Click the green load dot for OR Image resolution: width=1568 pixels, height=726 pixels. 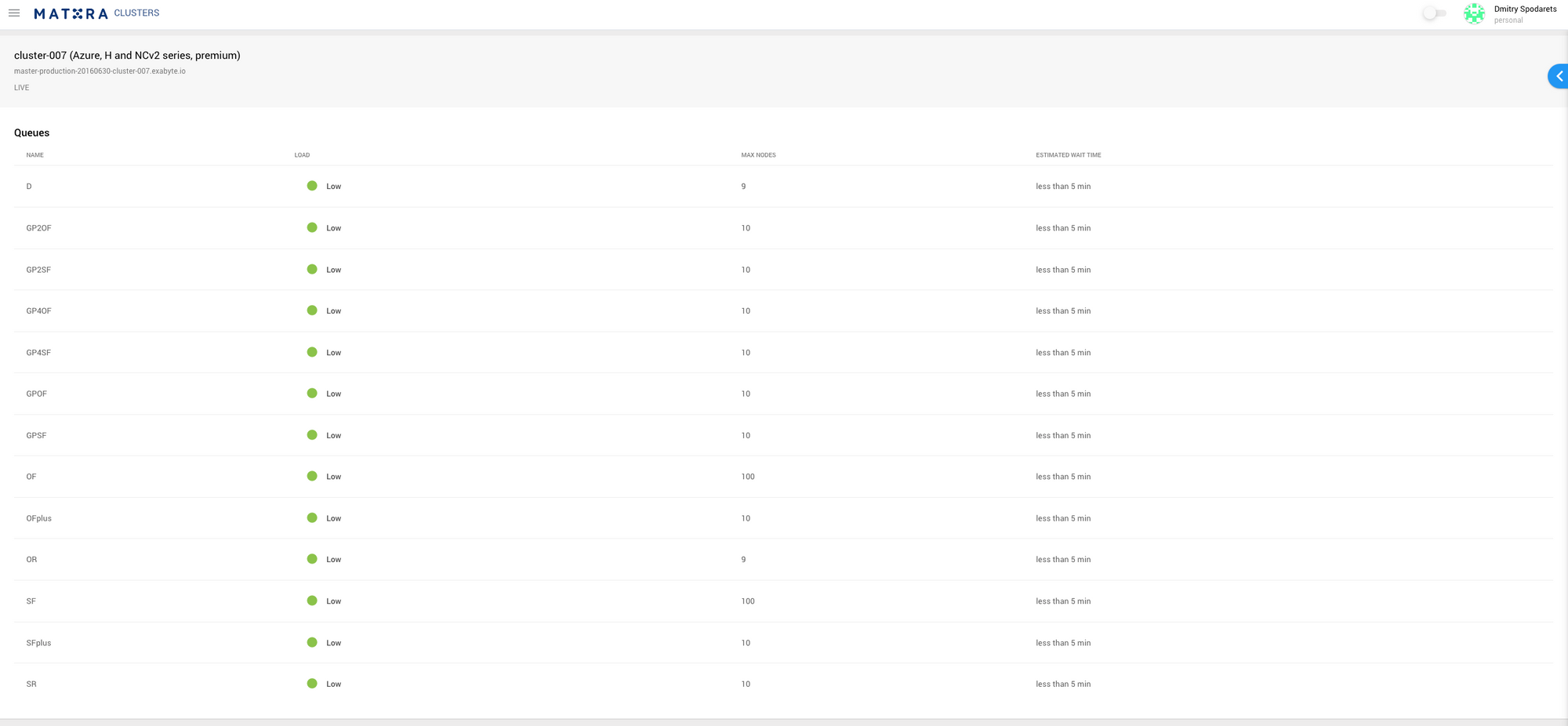point(312,559)
